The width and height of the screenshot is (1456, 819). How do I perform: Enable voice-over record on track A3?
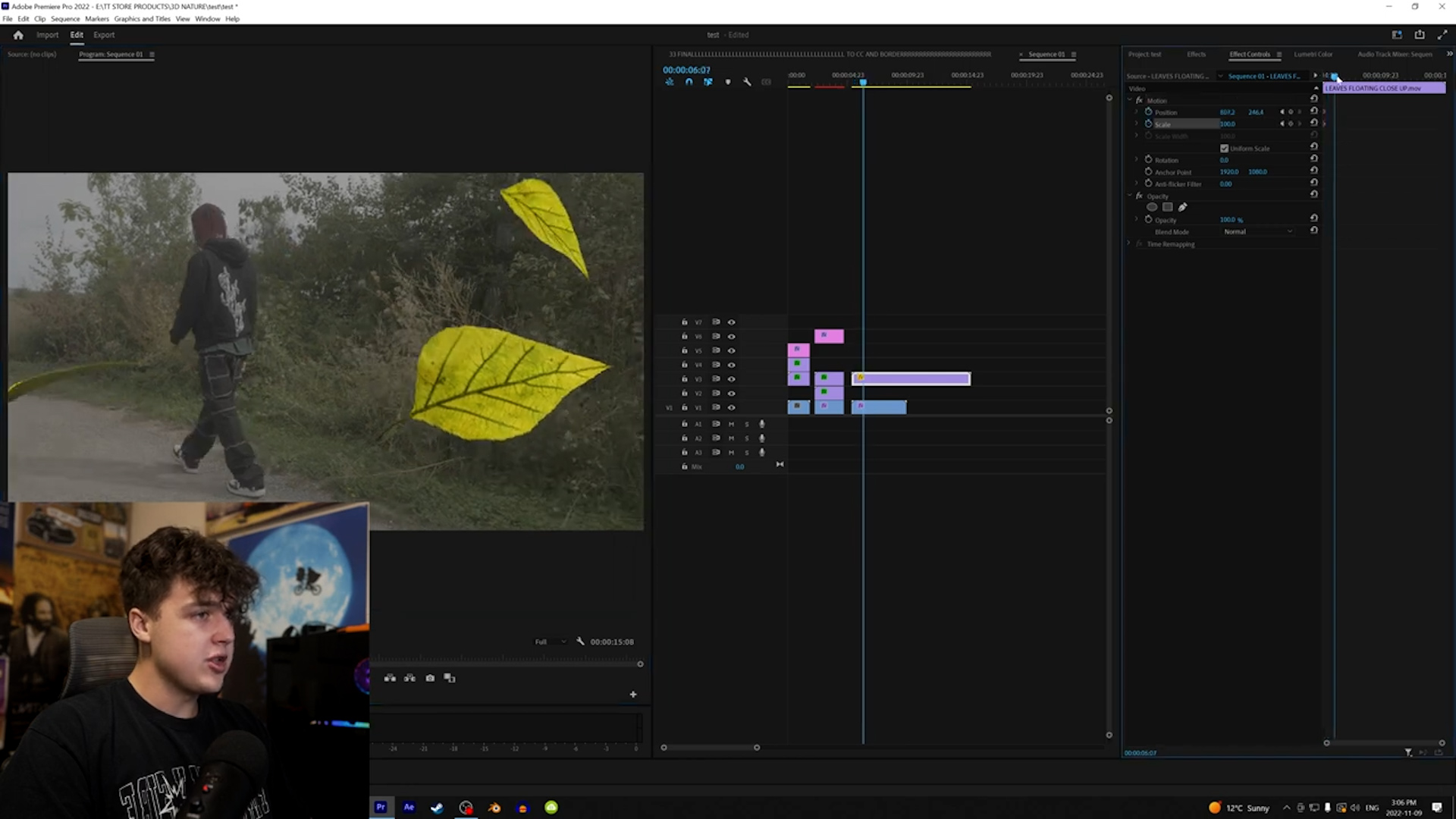point(762,453)
